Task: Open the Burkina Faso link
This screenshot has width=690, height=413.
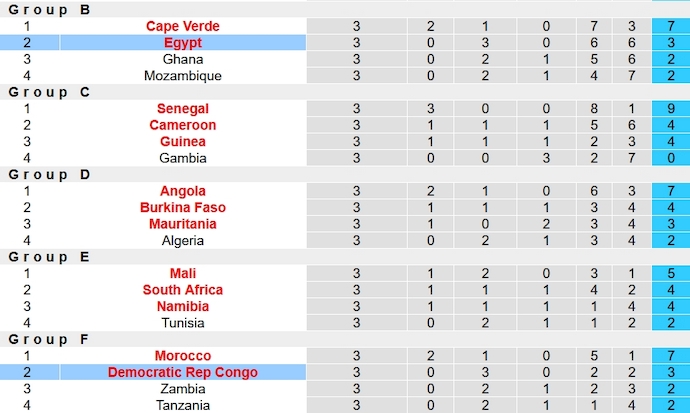Action: (182, 208)
